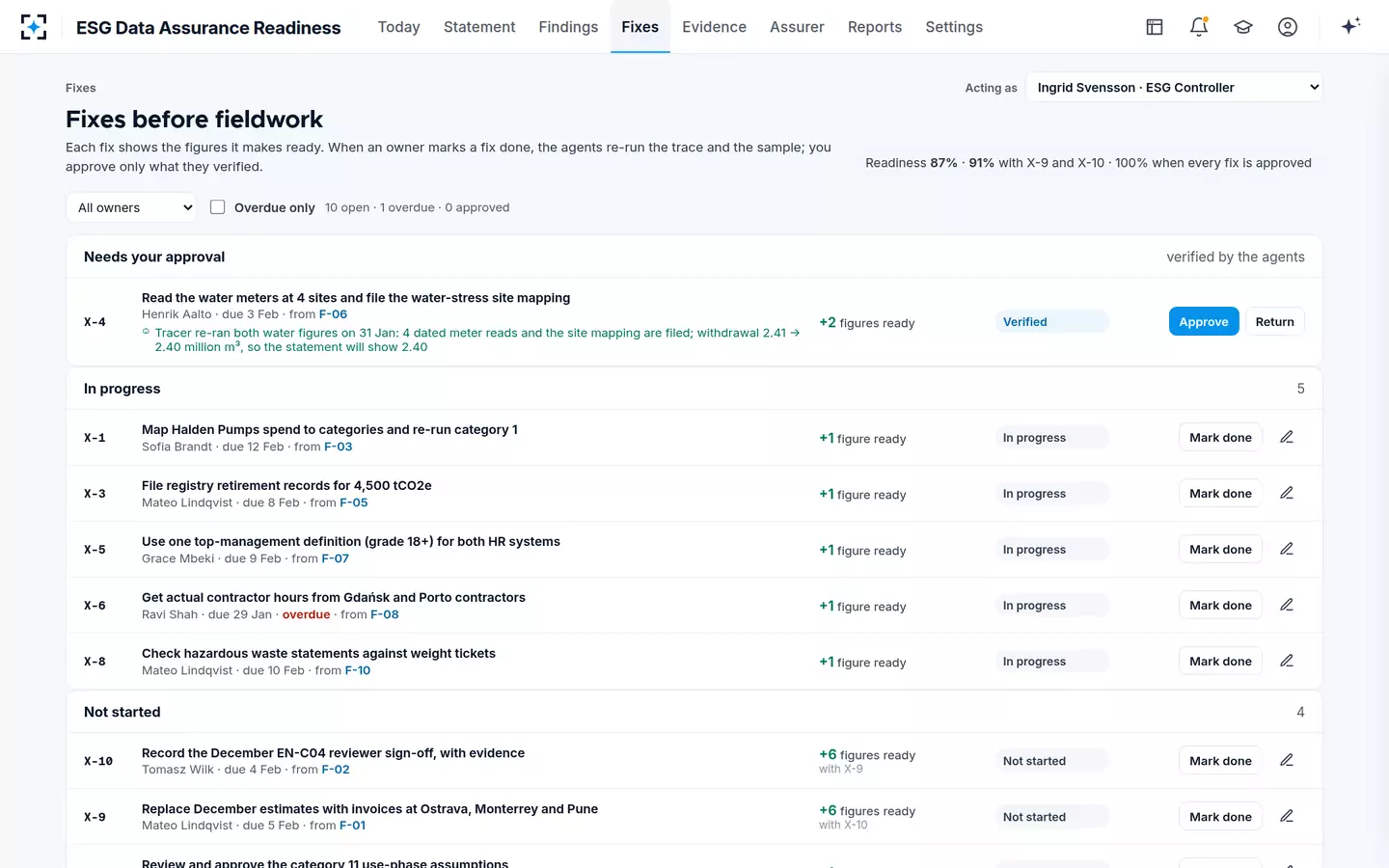Mark fix X-3 as done

tap(1220, 493)
